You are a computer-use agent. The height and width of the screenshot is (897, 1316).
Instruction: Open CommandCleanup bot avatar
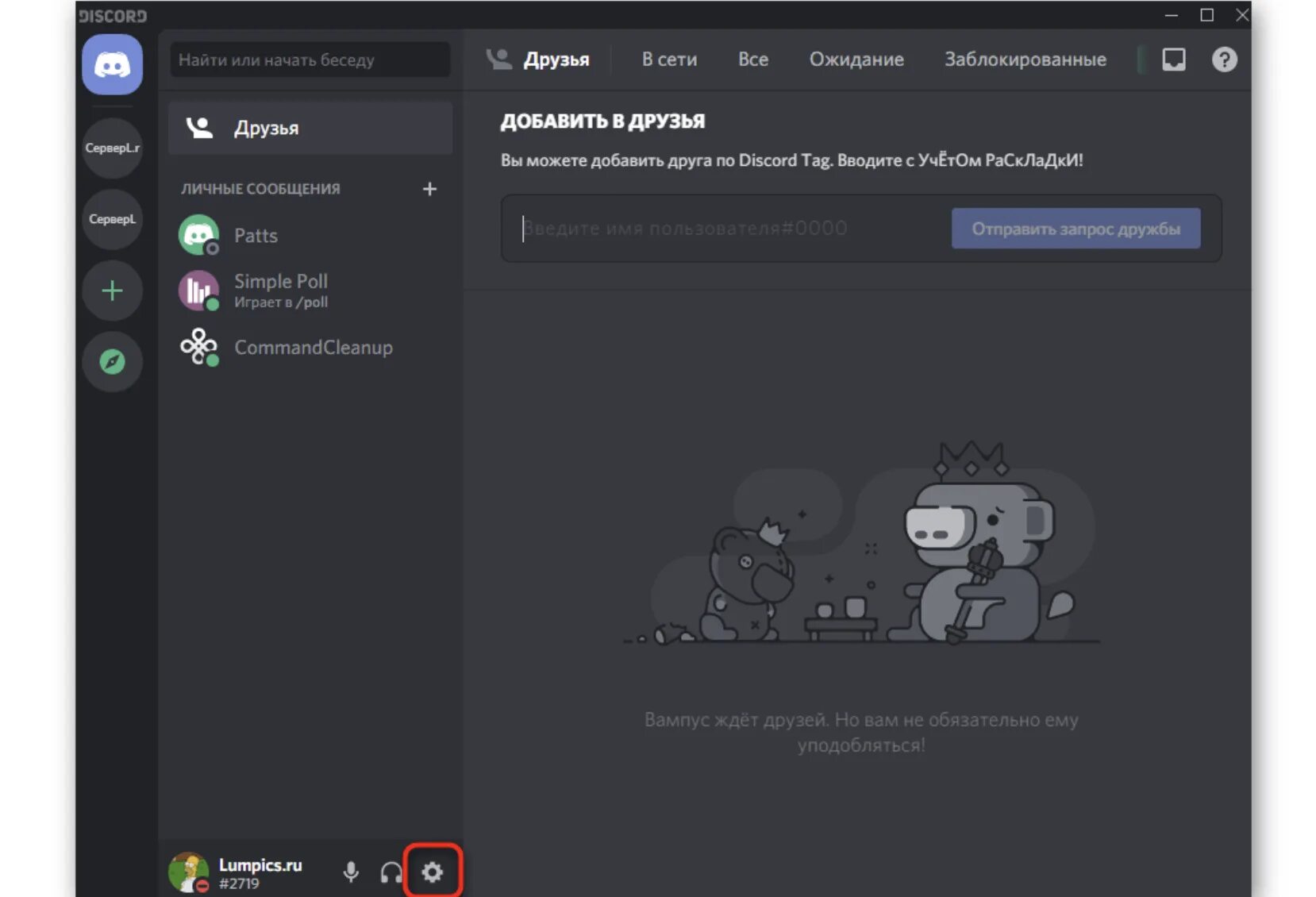(x=198, y=347)
